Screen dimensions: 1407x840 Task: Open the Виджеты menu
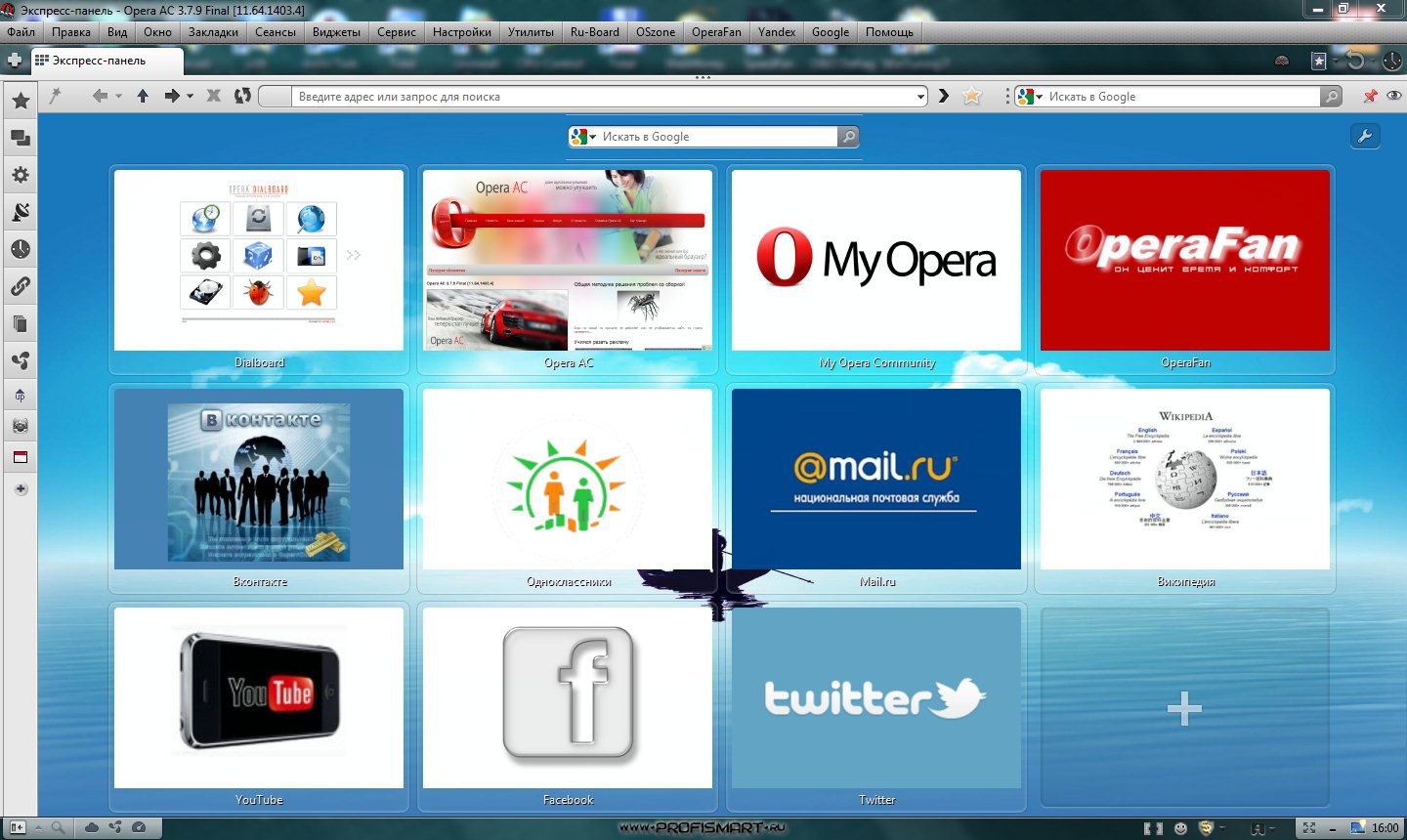pyautogui.click(x=336, y=32)
